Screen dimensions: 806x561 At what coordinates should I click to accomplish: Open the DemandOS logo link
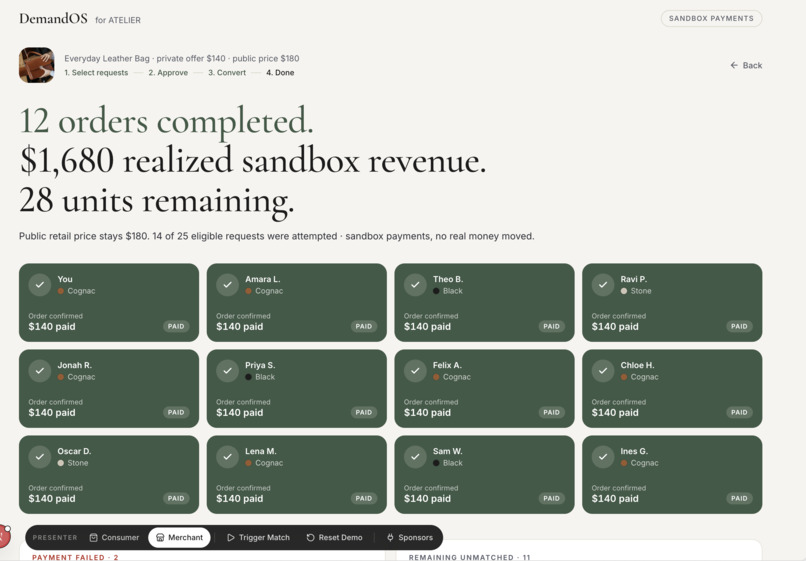[x=53, y=19]
